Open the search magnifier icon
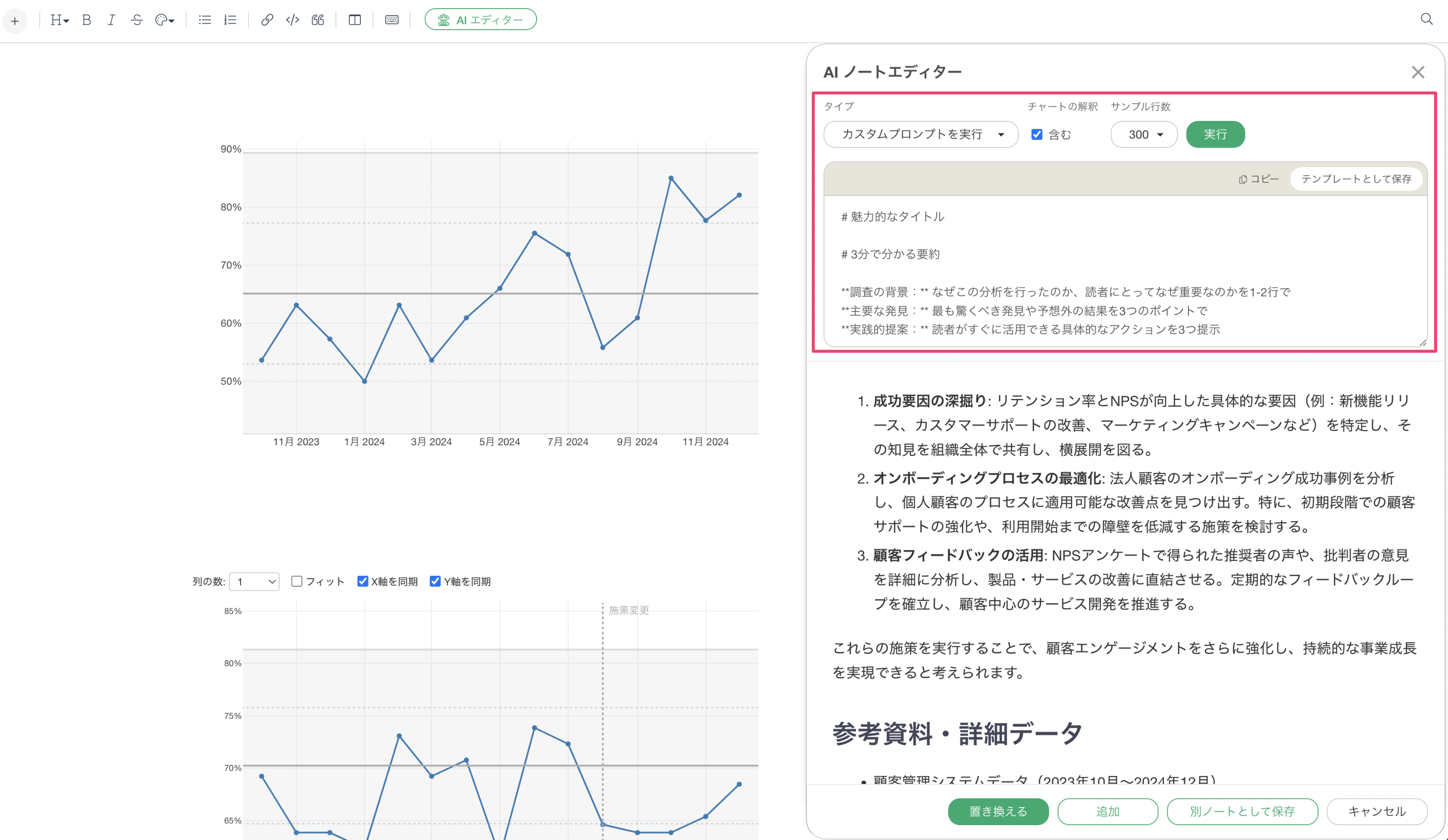 [x=1426, y=19]
